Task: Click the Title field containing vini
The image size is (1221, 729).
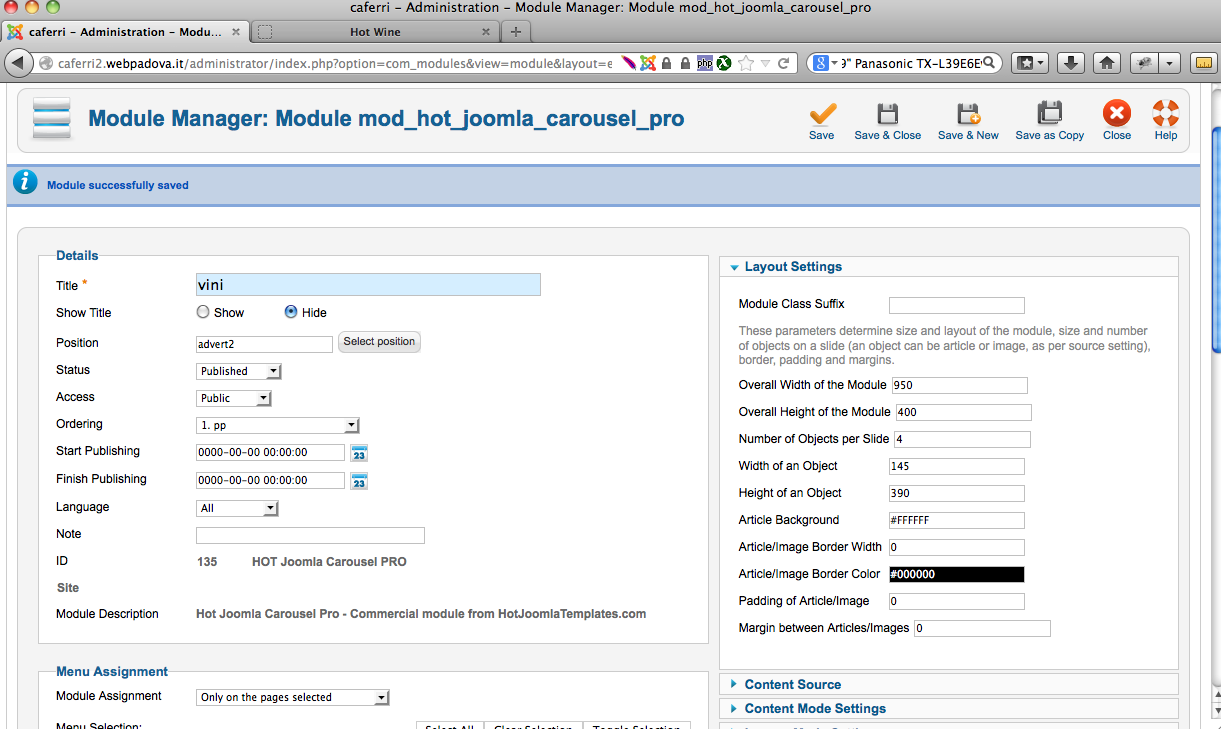Action: 368,285
